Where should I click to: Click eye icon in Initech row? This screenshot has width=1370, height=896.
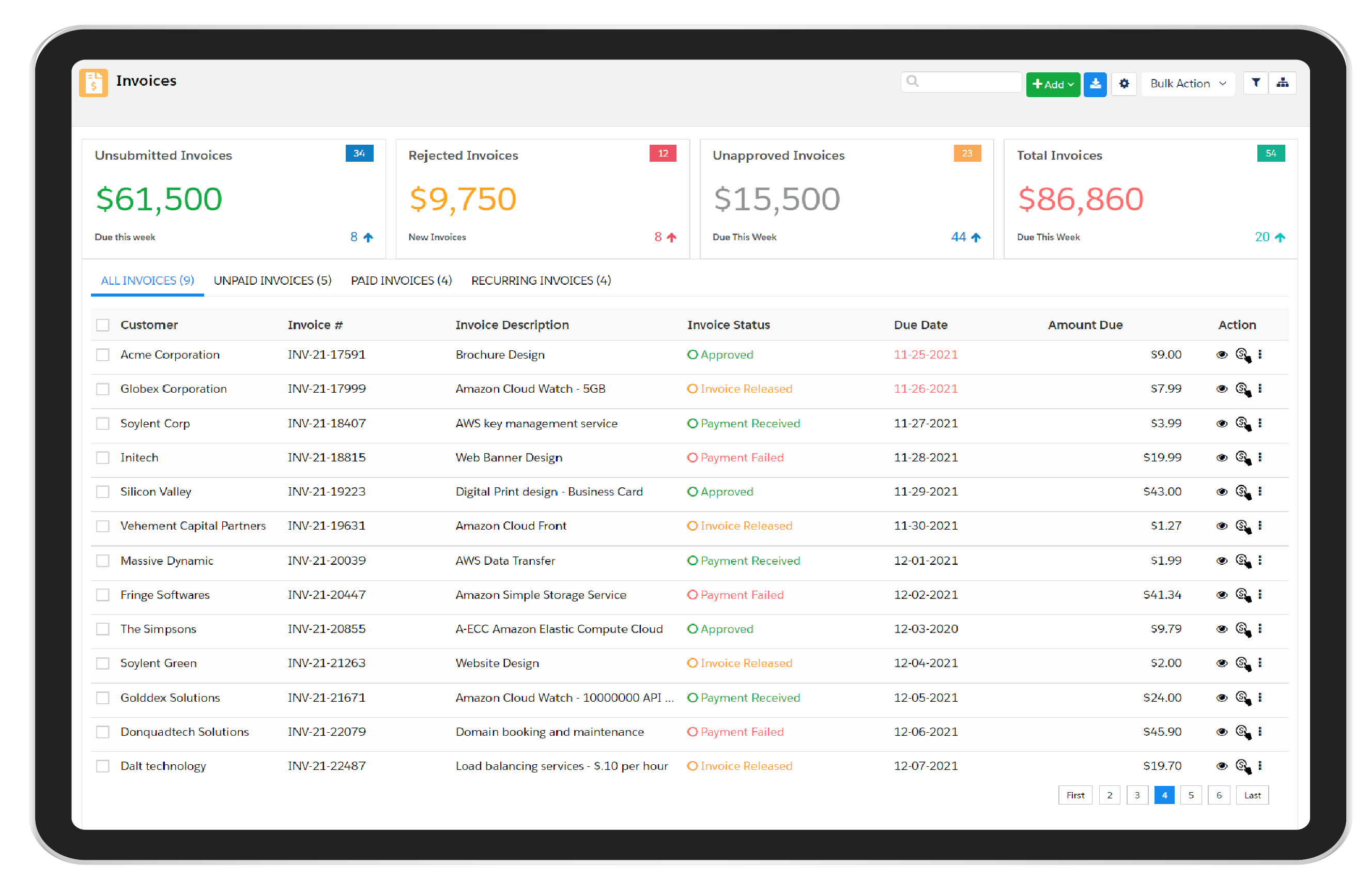click(1222, 457)
